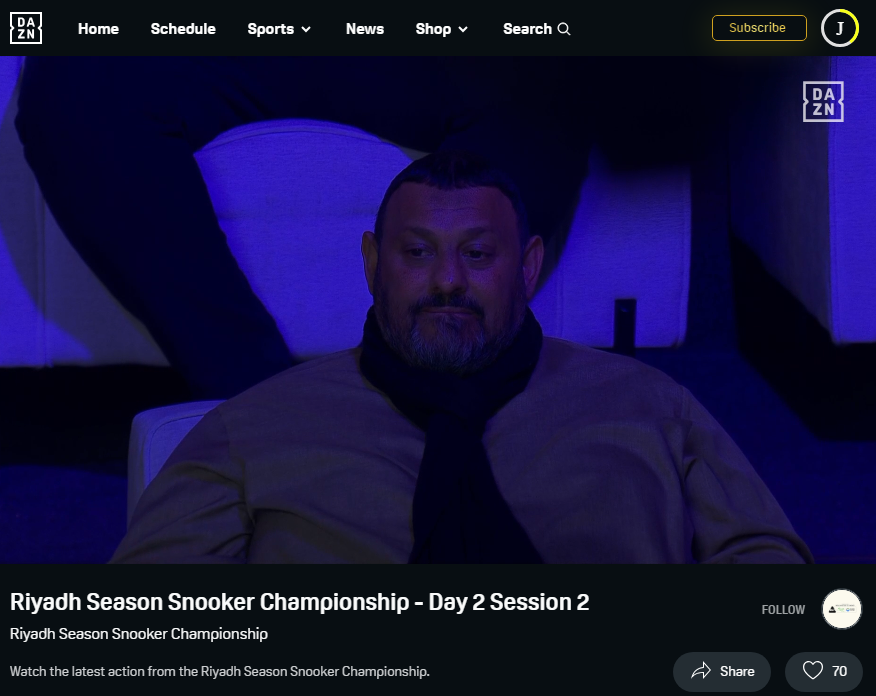Click the share arrow icon

click(701, 671)
